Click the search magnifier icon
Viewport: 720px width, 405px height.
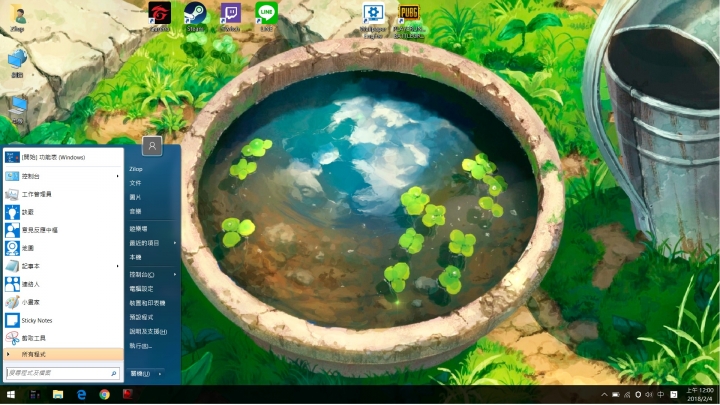click(x=113, y=373)
